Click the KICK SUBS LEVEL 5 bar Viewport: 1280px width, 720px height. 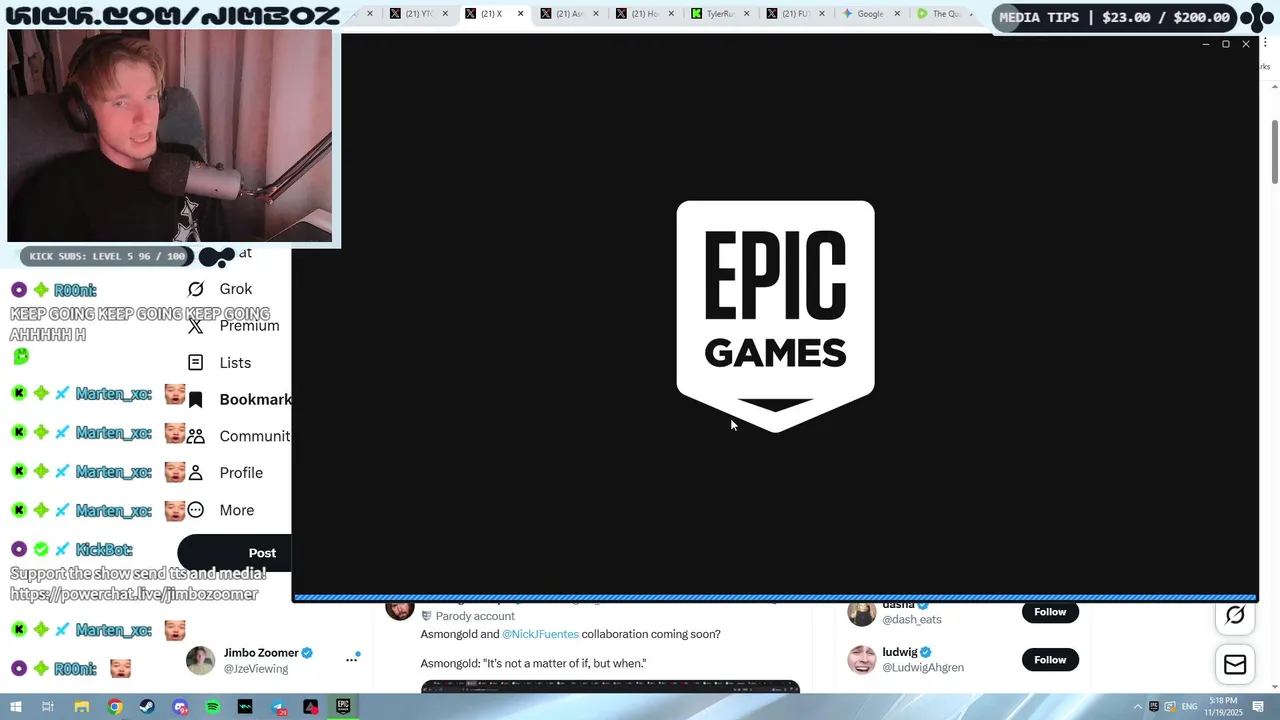tap(107, 256)
